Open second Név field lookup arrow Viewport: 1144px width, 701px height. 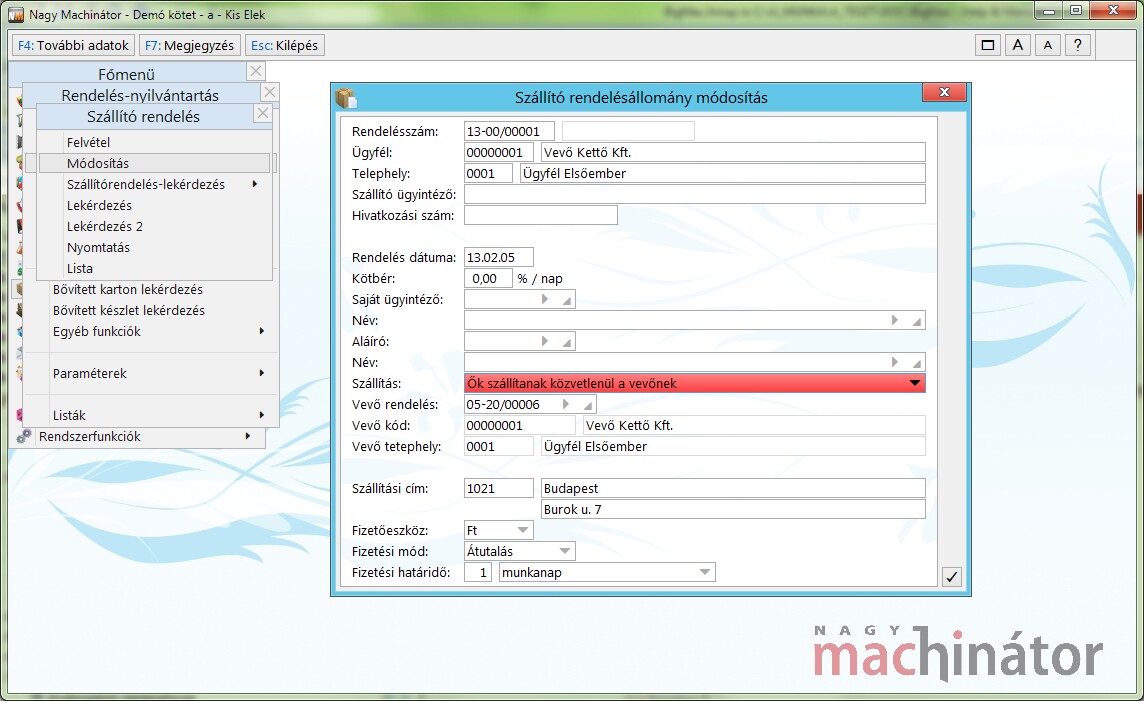point(895,363)
